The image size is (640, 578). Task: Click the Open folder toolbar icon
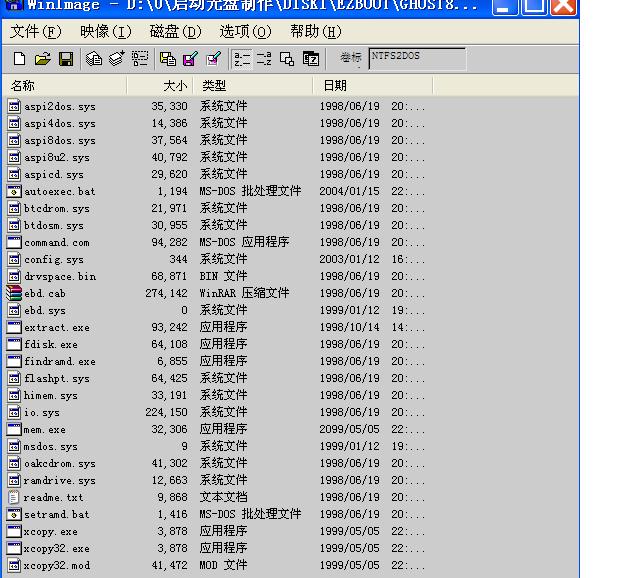[43, 59]
